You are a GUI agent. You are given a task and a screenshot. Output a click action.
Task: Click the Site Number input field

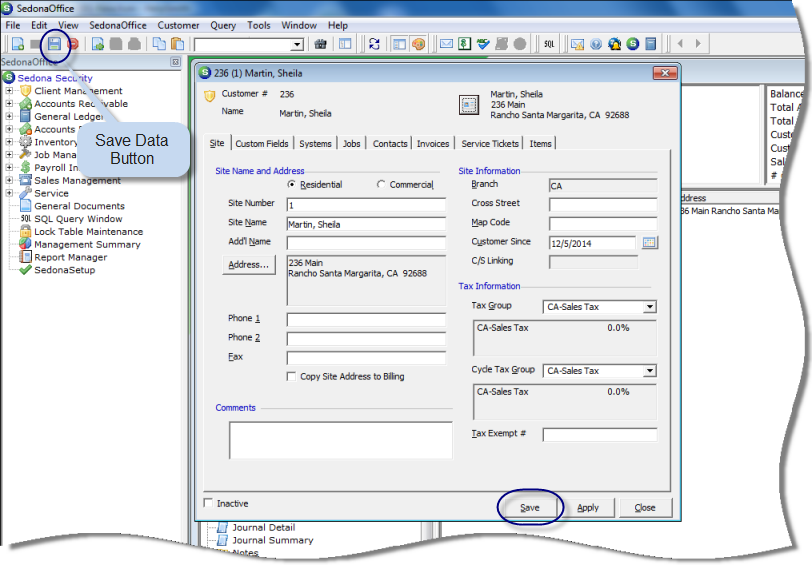[366, 205]
